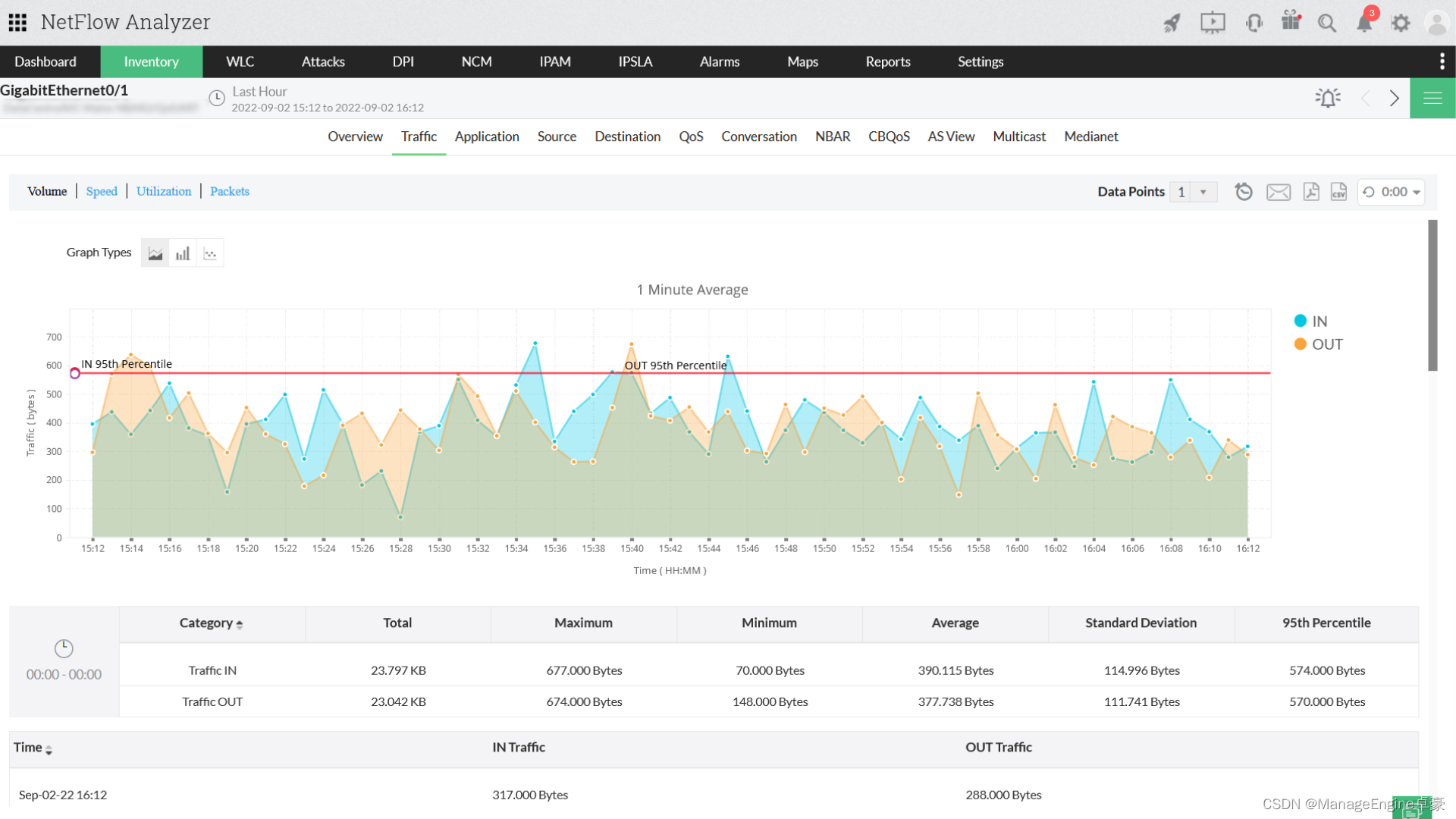Image resolution: width=1456 pixels, height=819 pixels.
Task: Click the 677.000 Bytes Traffic IN maximum
Action: (584, 670)
